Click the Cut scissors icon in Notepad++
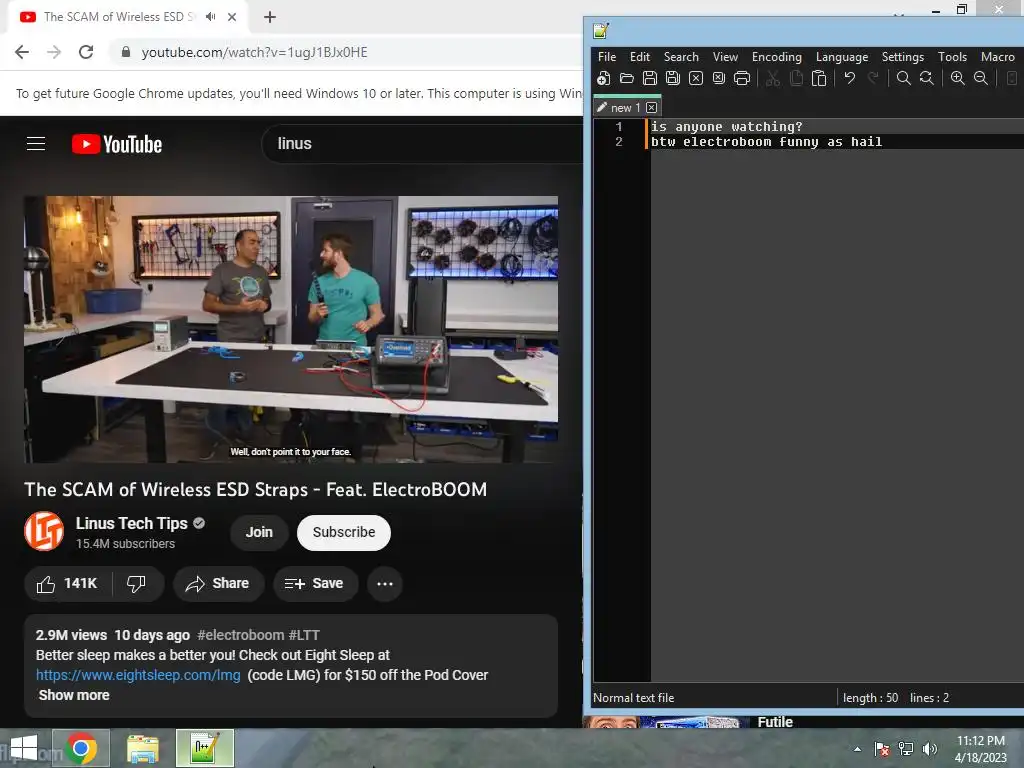 coord(773,78)
